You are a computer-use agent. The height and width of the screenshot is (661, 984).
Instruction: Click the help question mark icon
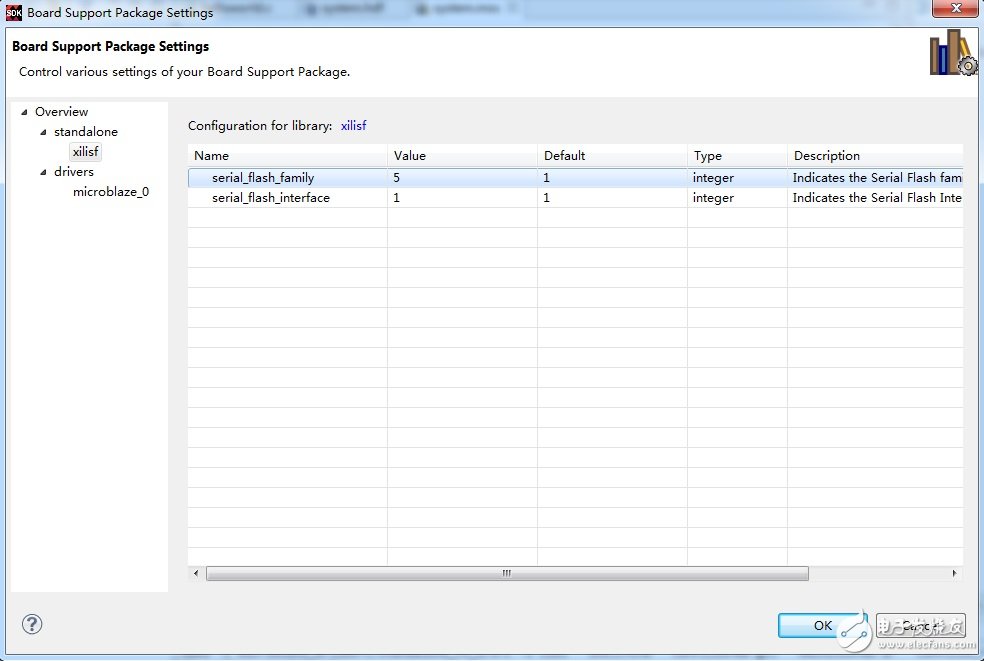[x=31, y=624]
